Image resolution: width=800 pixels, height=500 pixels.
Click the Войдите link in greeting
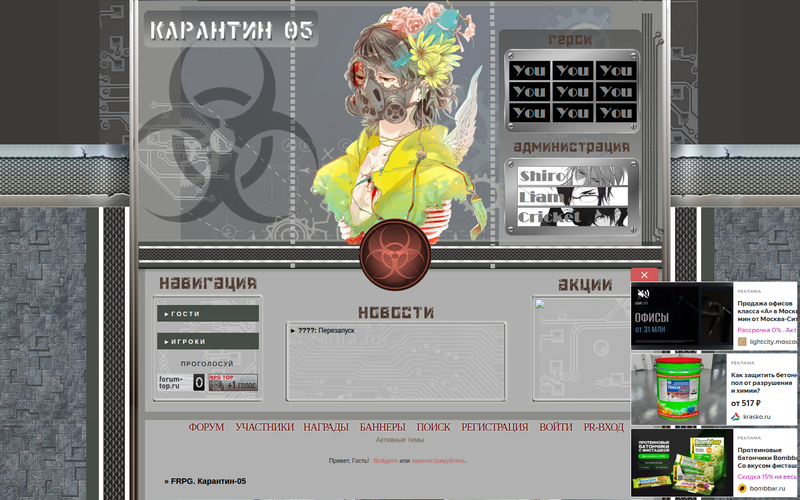coord(384,461)
